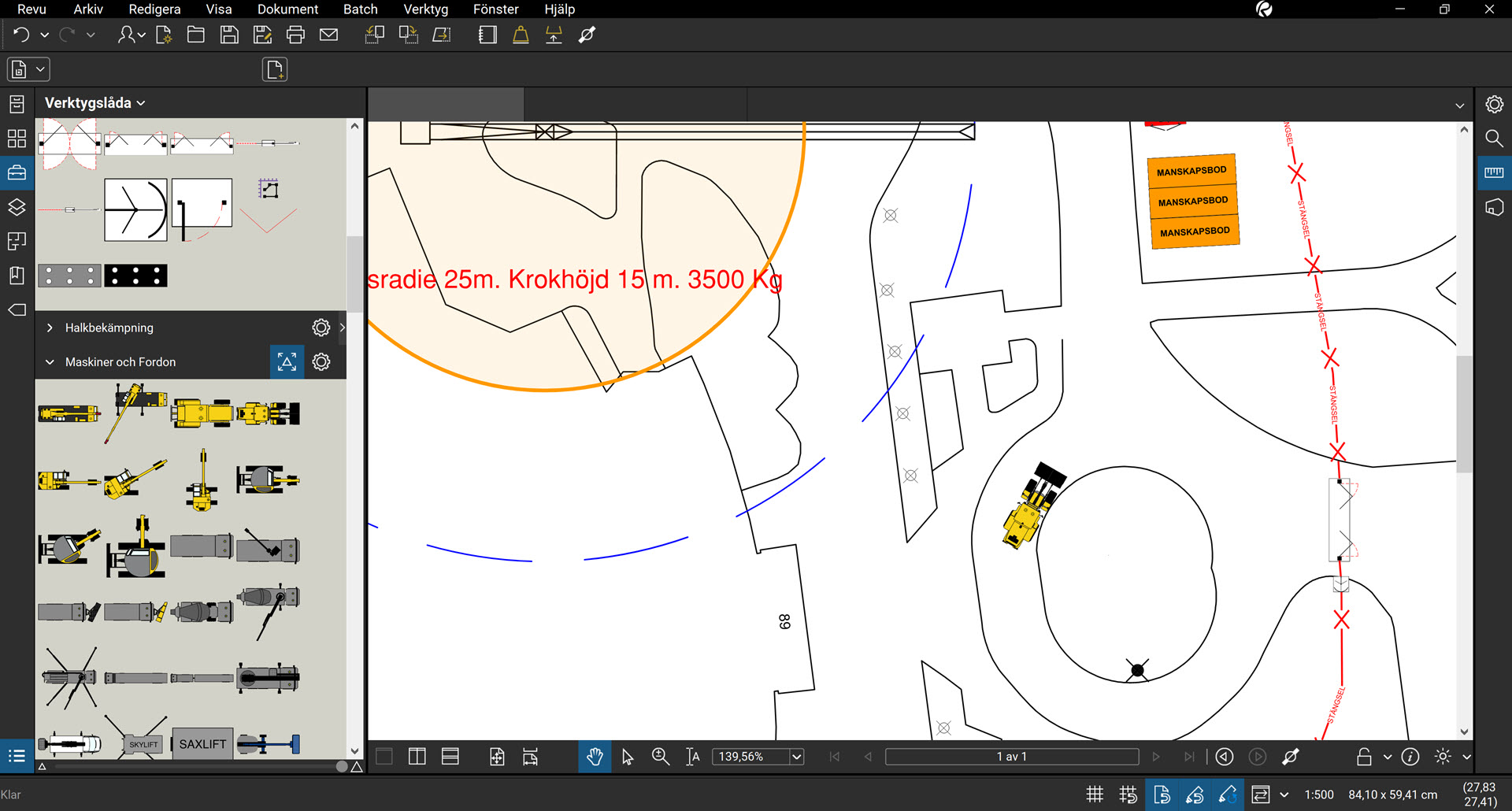
Task: Open the Tool Chest panel icon
Action: pyautogui.click(x=17, y=172)
